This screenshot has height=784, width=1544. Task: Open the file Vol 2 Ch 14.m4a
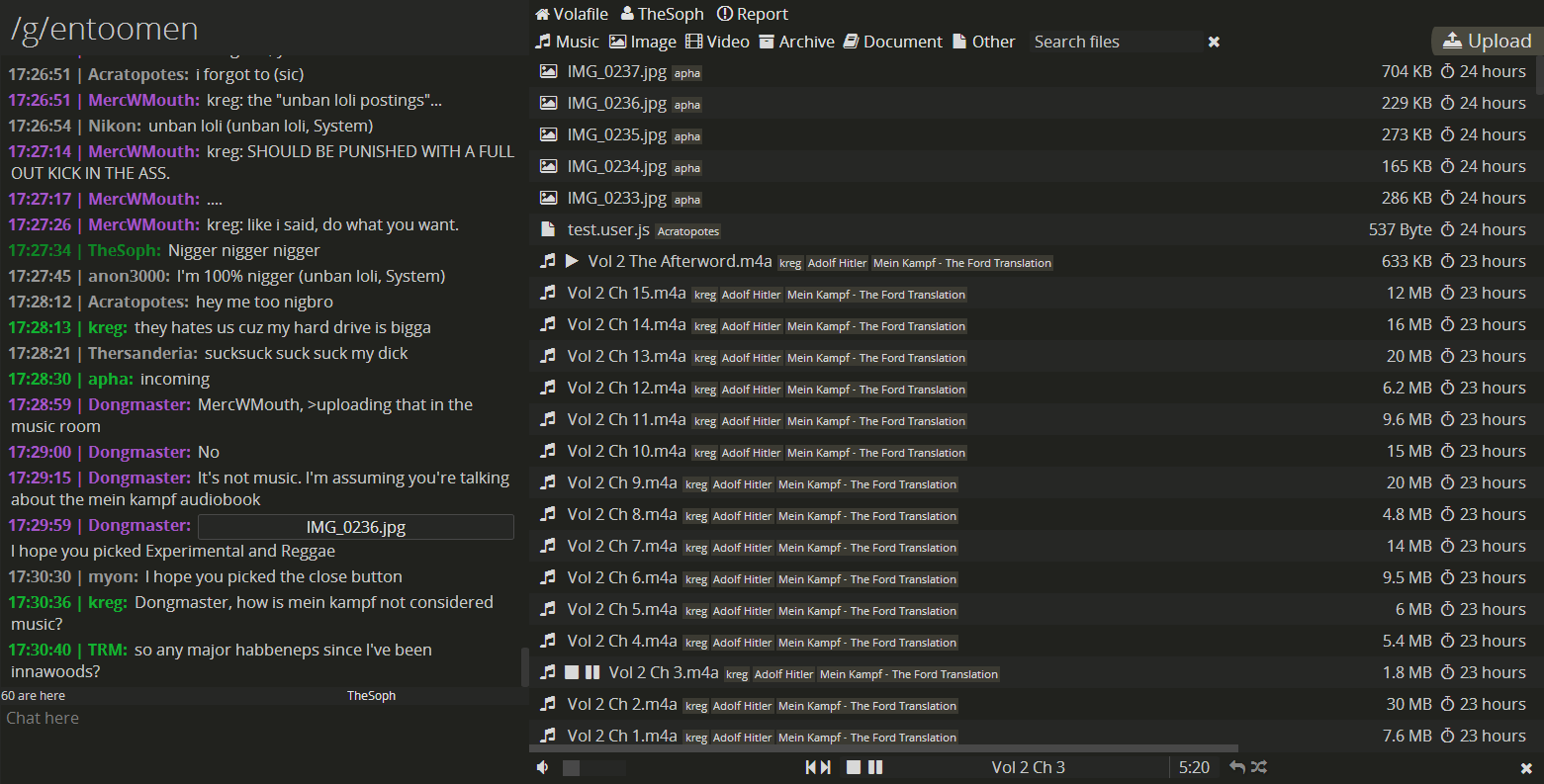[627, 324]
